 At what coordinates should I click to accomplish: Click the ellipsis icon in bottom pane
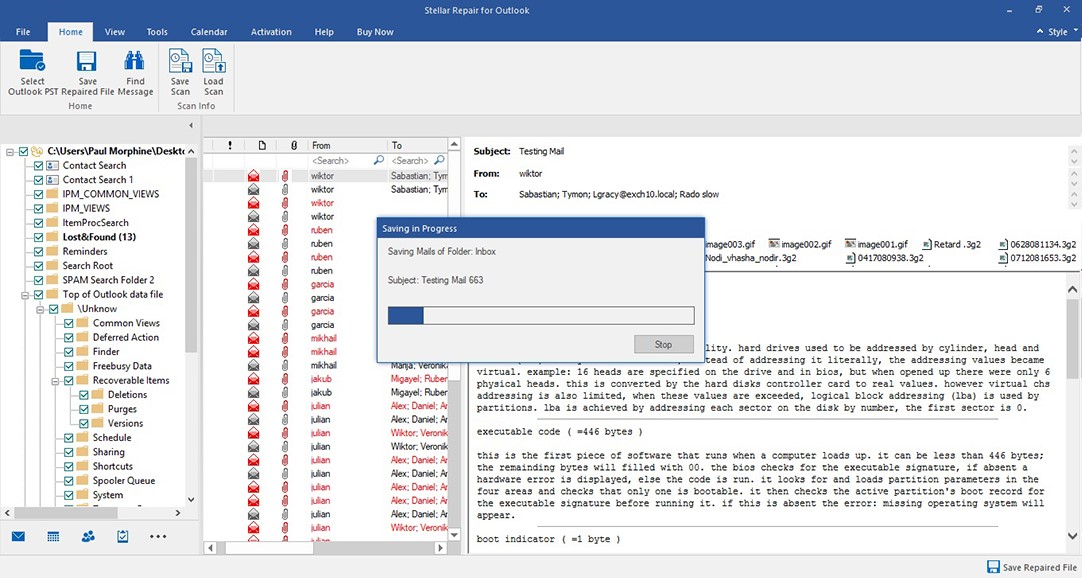[157, 536]
